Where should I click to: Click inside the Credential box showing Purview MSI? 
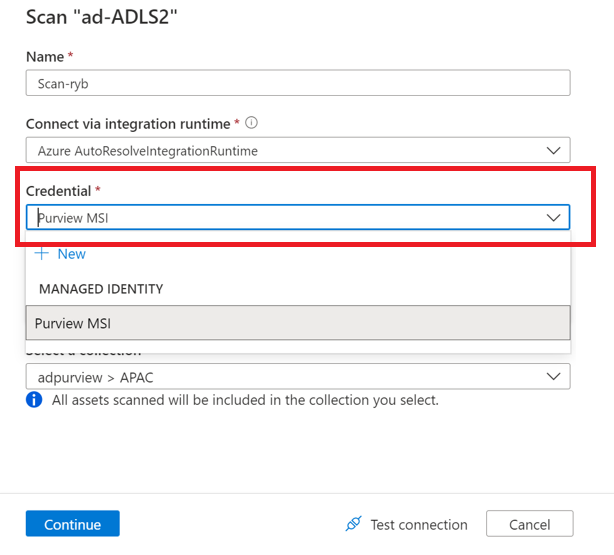[280, 217]
